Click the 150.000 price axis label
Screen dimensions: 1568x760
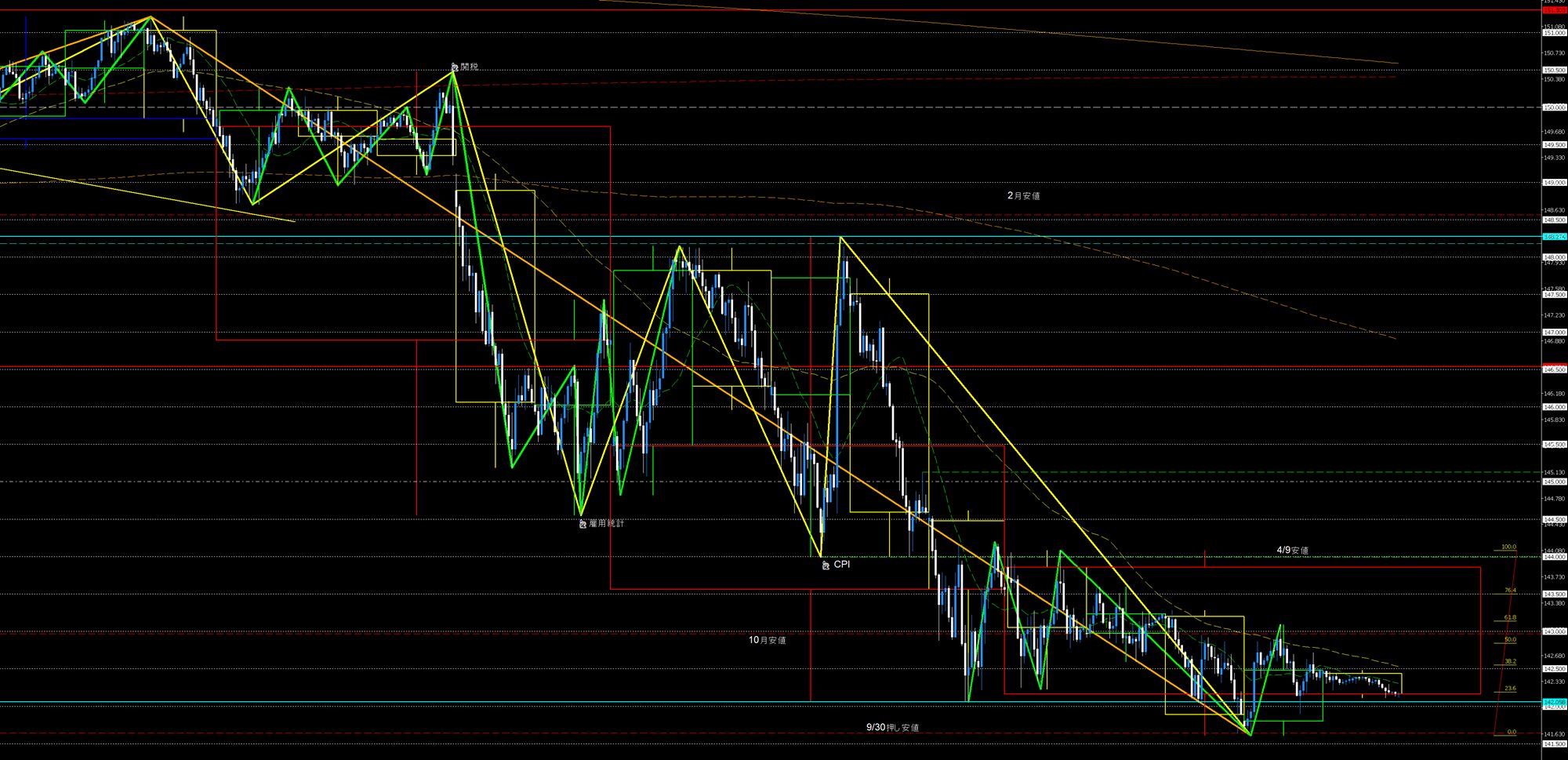coord(1554,107)
